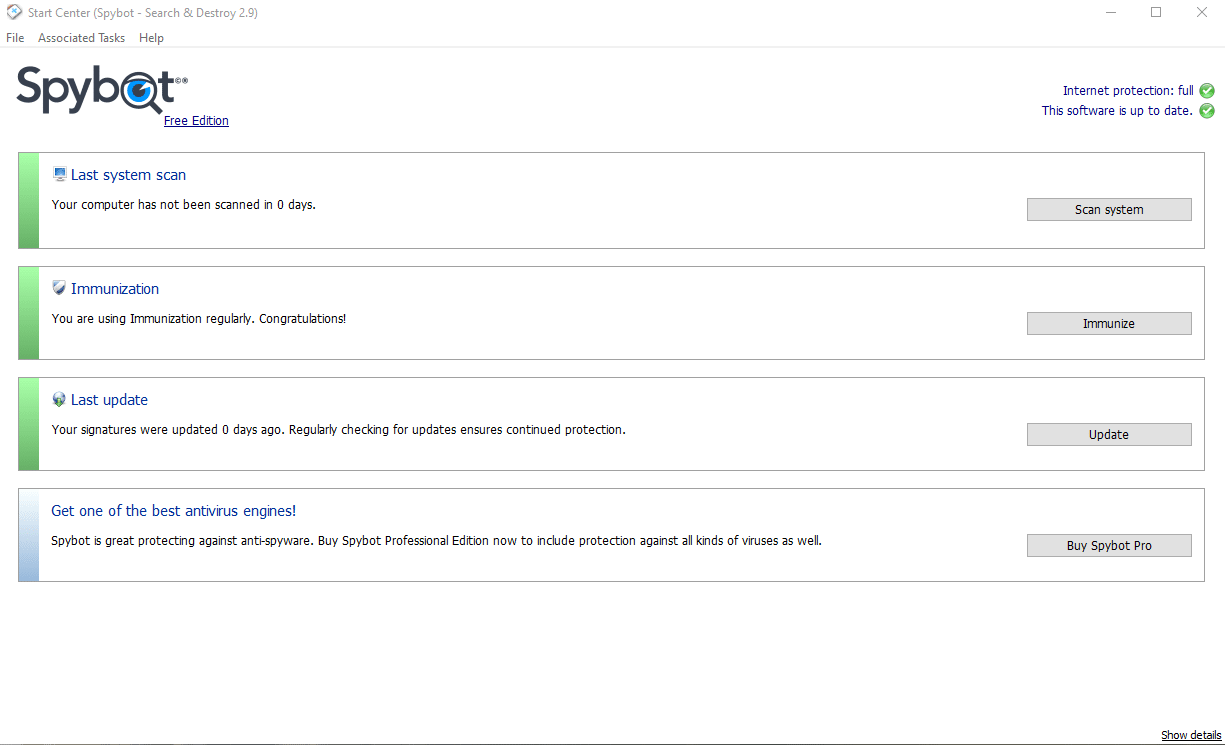Click the shield icon beside Immunization
1225x745 pixels.
click(59, 288)
